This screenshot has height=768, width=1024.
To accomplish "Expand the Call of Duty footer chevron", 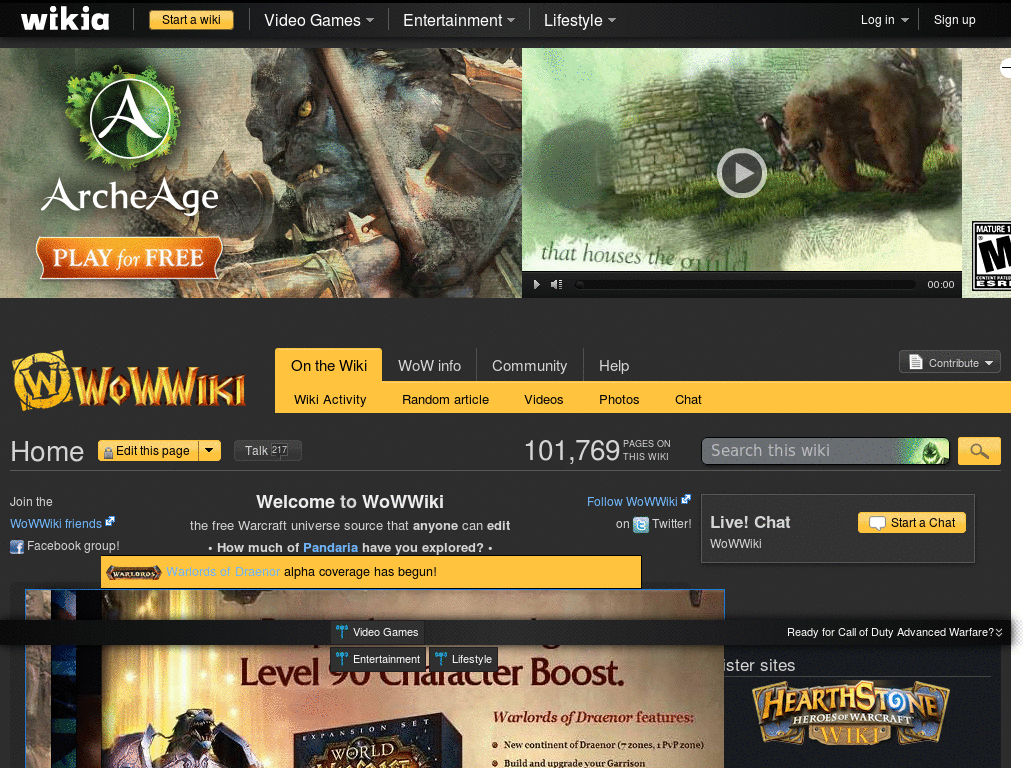I will 999,632.
